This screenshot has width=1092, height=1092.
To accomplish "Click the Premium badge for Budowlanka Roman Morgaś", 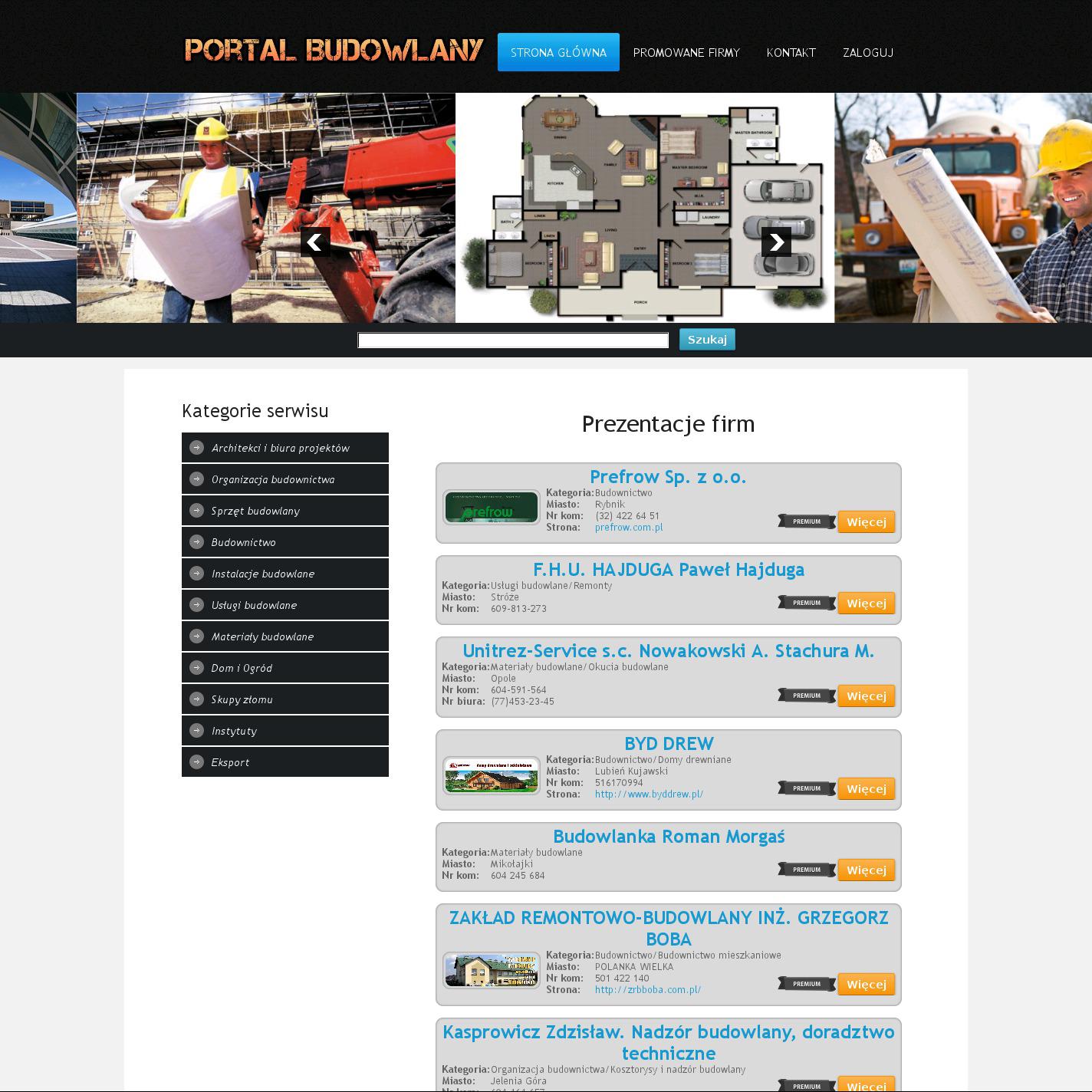I will coord(806,870).
